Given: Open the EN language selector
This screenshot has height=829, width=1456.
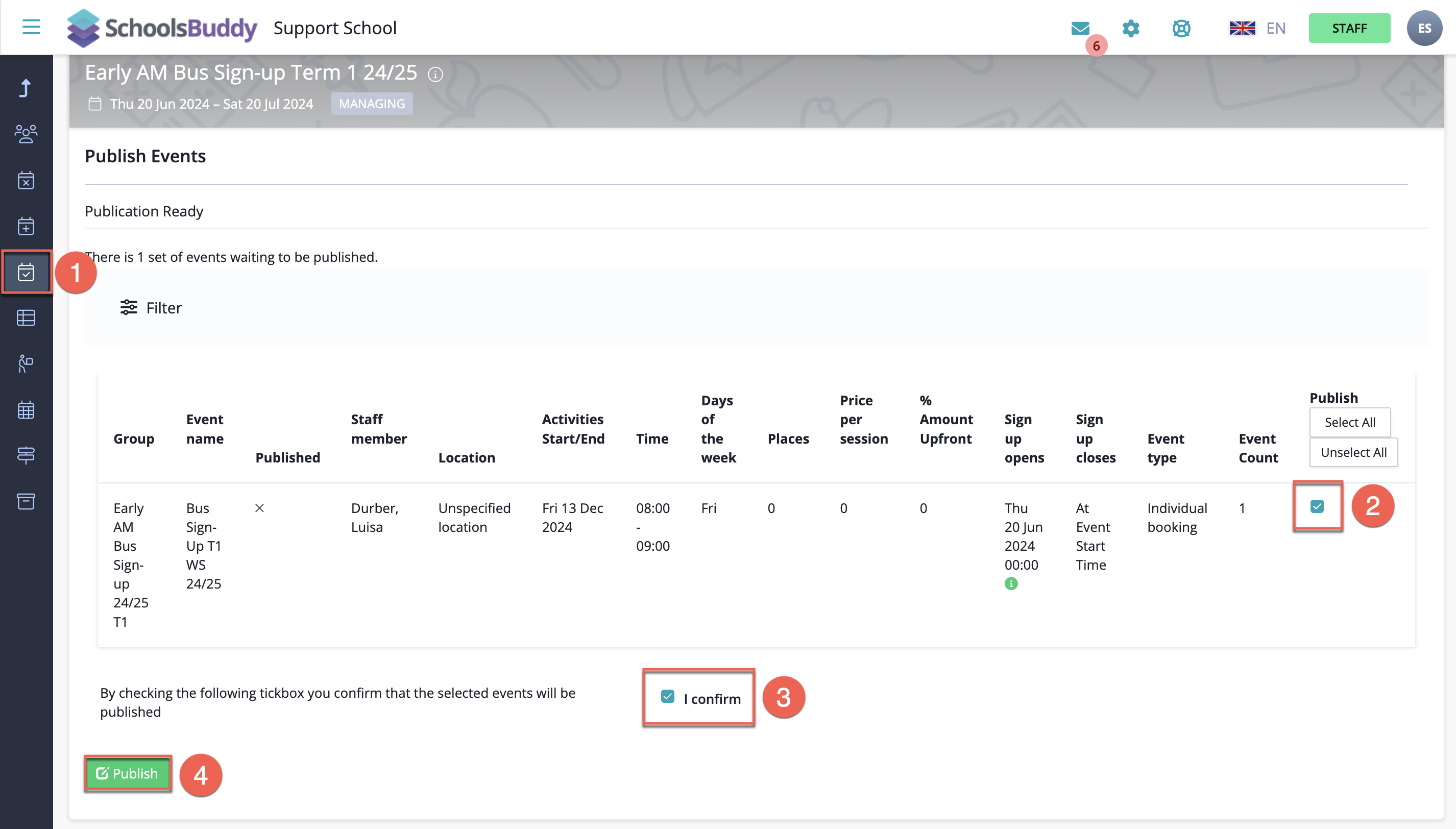Looking at the screenshot, I should point(1276,28).
